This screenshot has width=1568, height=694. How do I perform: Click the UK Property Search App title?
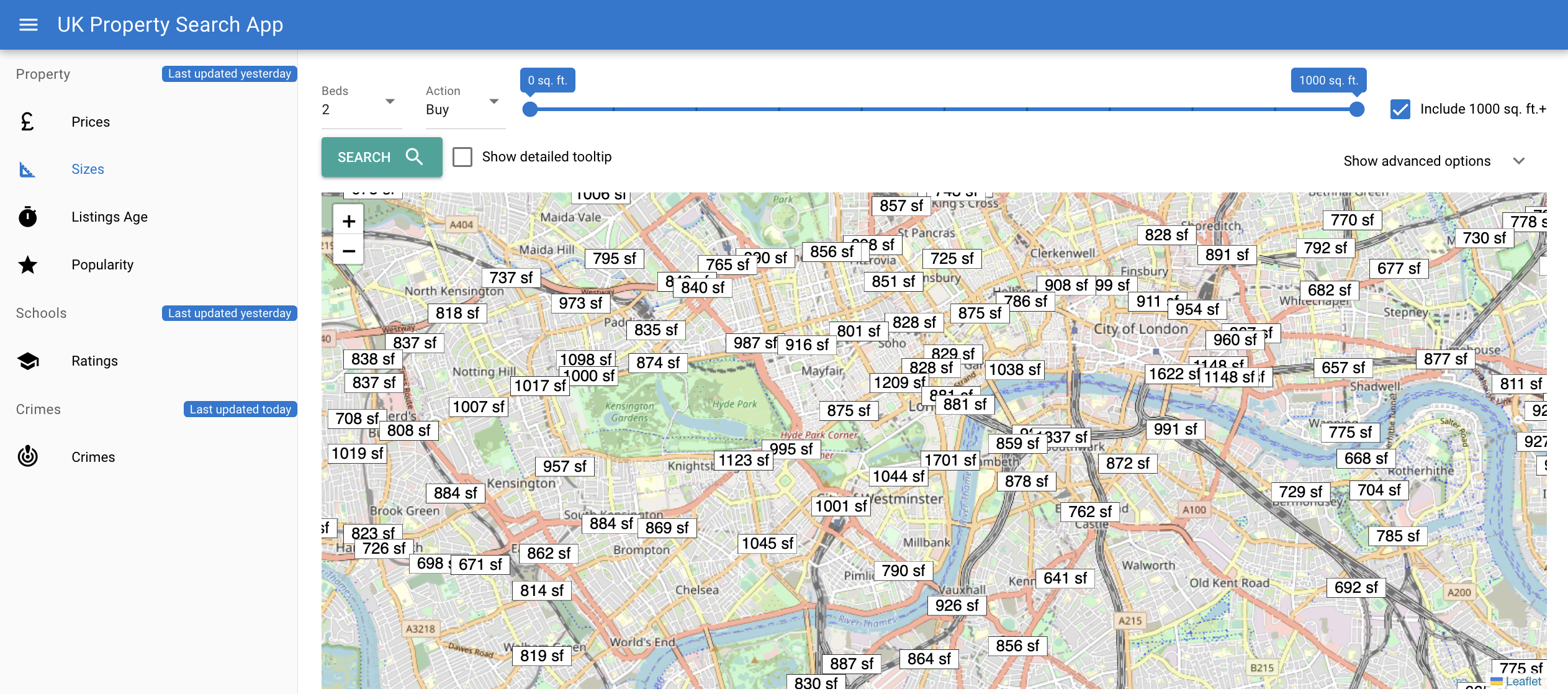pyautogui.click(x=170, y=25)
